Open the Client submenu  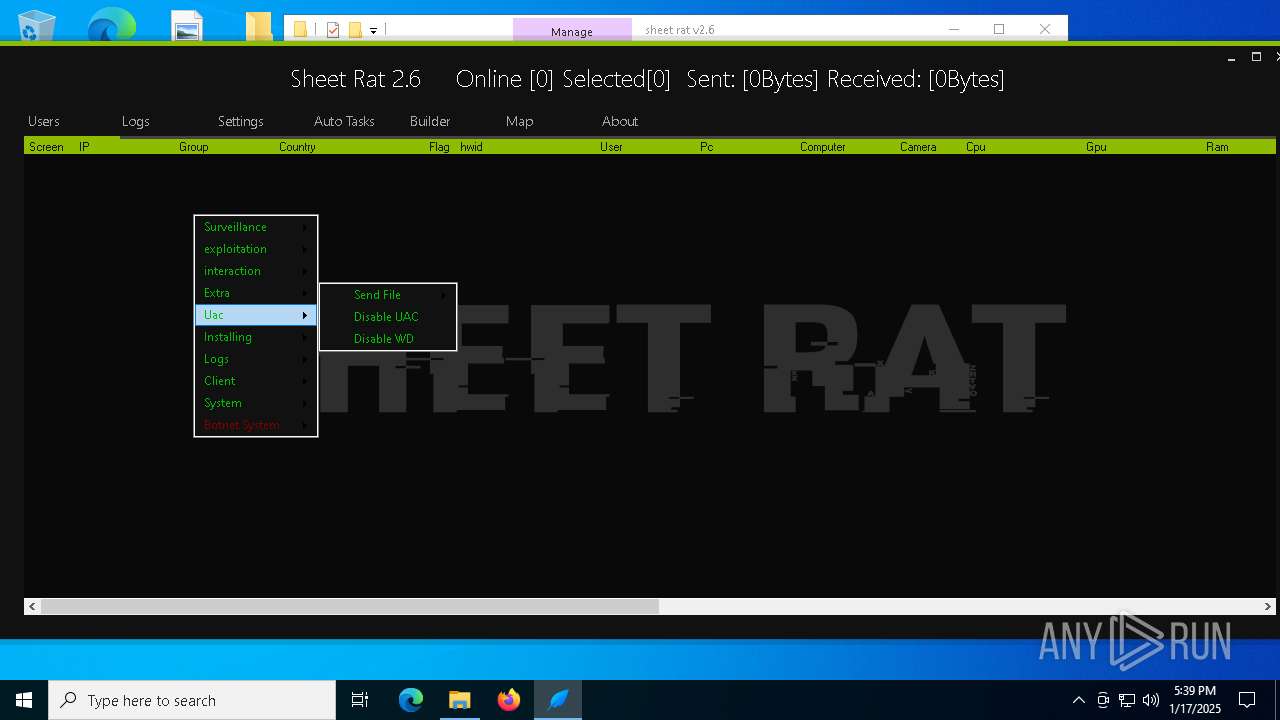coord(256,381)
